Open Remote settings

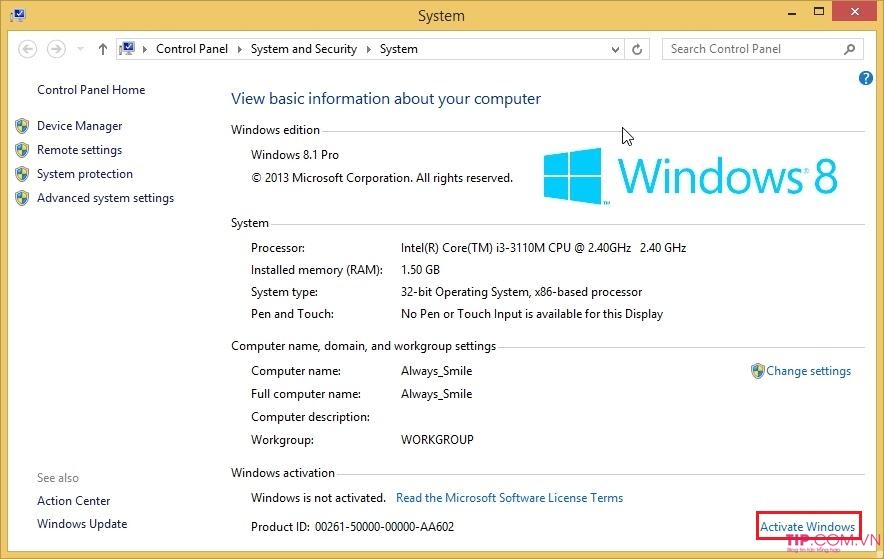pos(79,150)
